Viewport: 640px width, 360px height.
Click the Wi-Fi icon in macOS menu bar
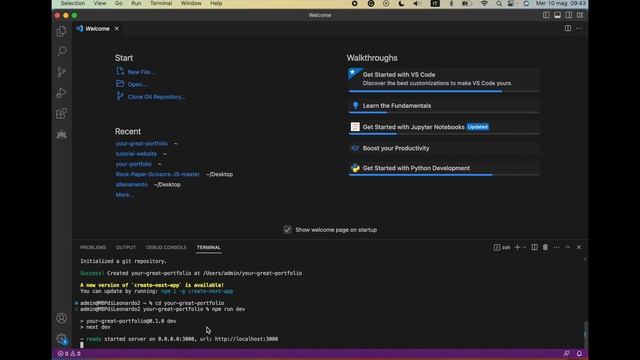point(484,3)
